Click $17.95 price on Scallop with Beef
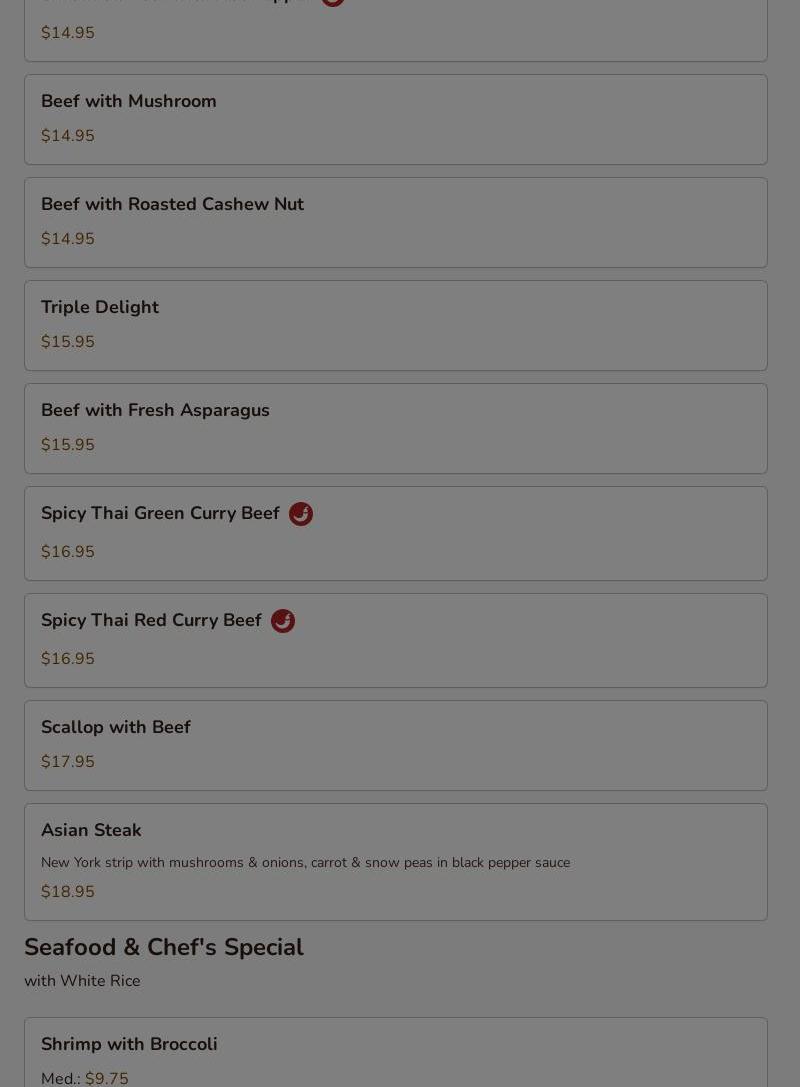 [x=67, y=761]
